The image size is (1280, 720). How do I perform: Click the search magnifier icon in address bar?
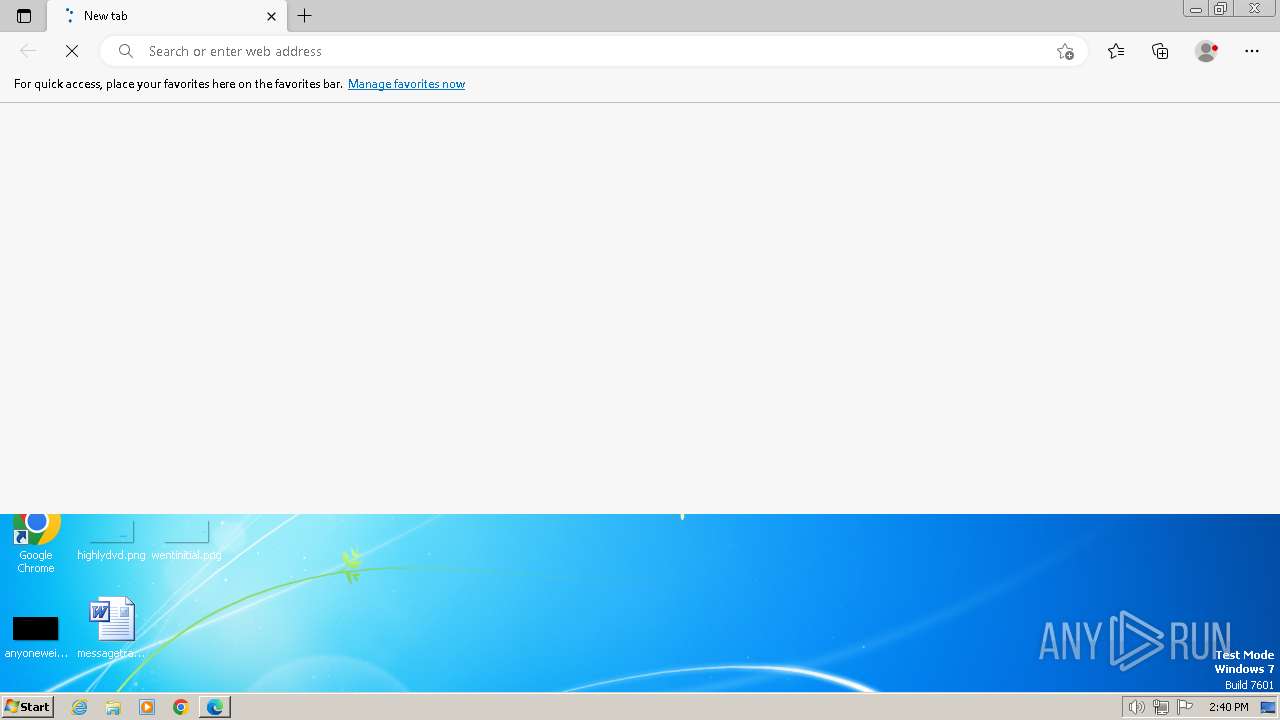click(x=126, y=51)
